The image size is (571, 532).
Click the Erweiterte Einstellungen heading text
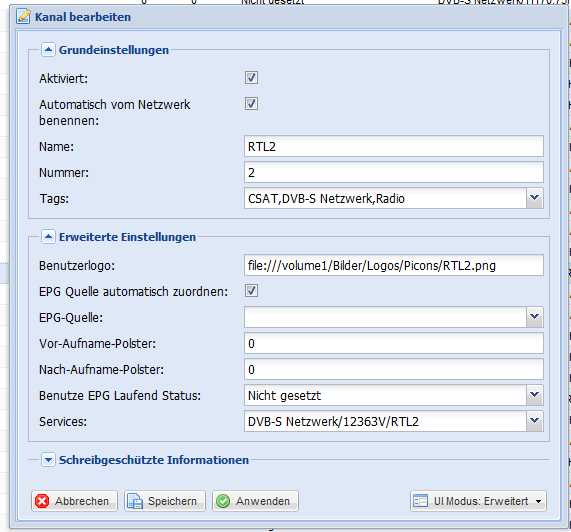point(127,237)
